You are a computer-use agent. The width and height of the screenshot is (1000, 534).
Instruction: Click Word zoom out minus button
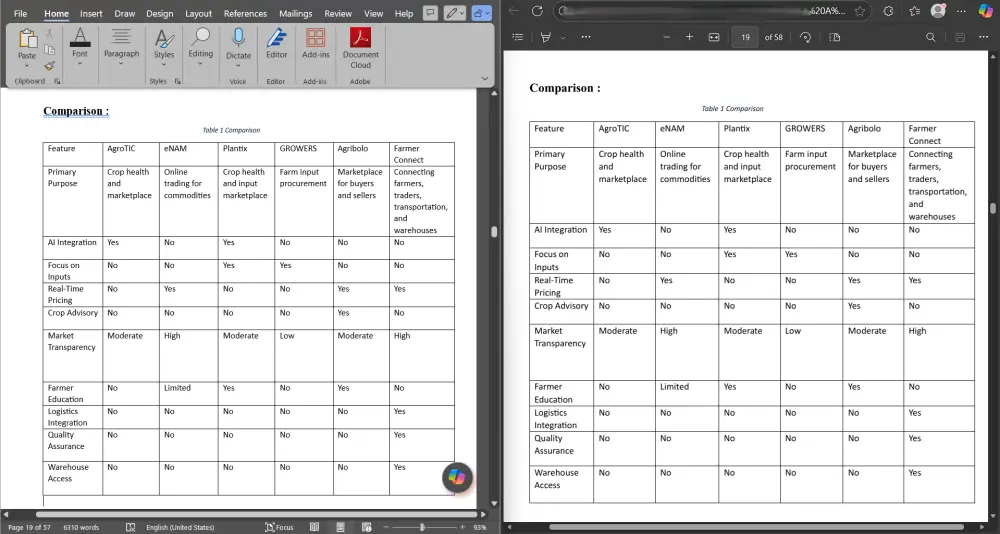click(x=386, y=527)
